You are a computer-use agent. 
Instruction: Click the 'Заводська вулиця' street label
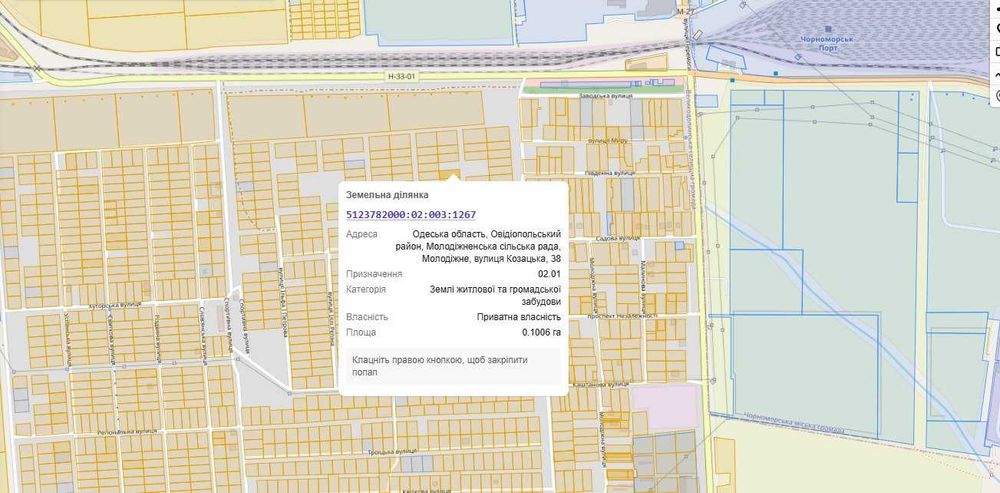[605, 96]
